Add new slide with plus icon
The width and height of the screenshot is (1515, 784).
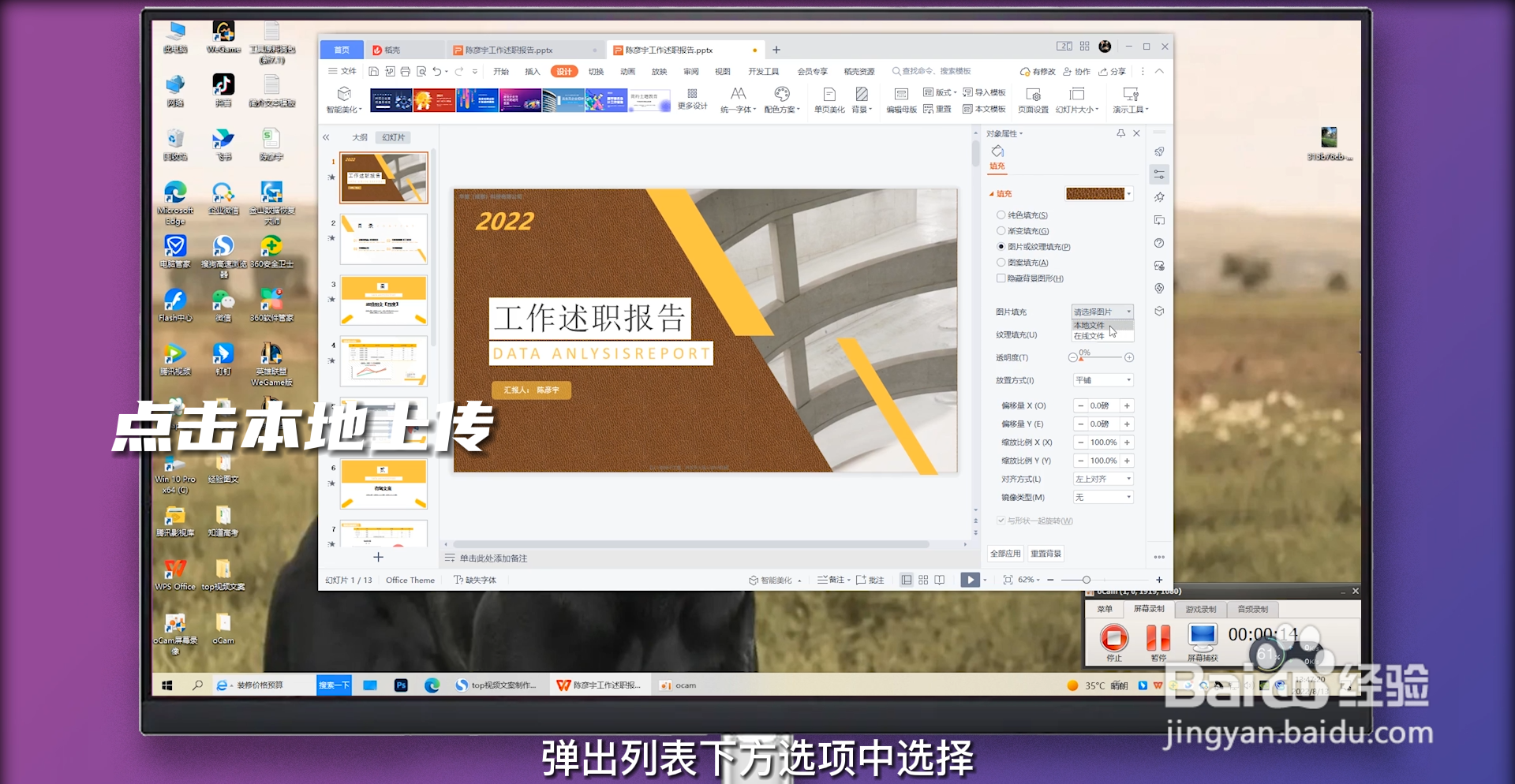378,557
